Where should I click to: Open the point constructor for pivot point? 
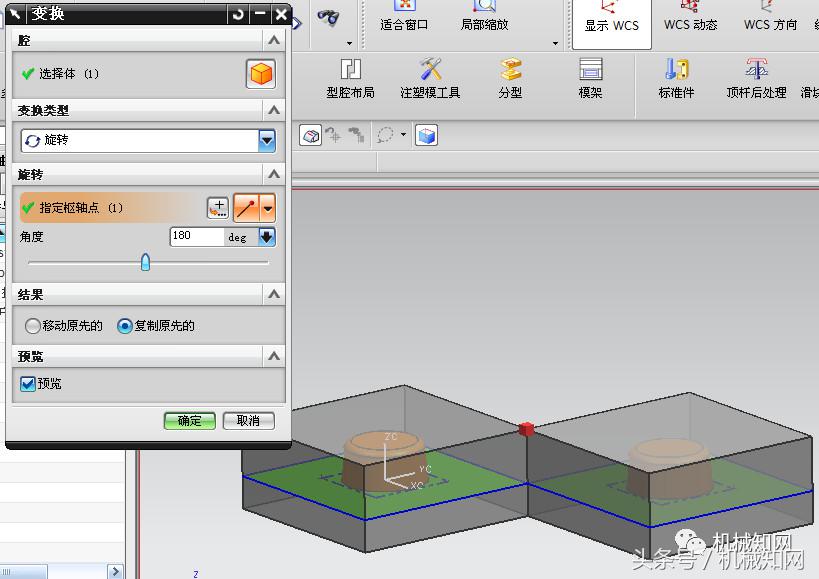[218, 207]
